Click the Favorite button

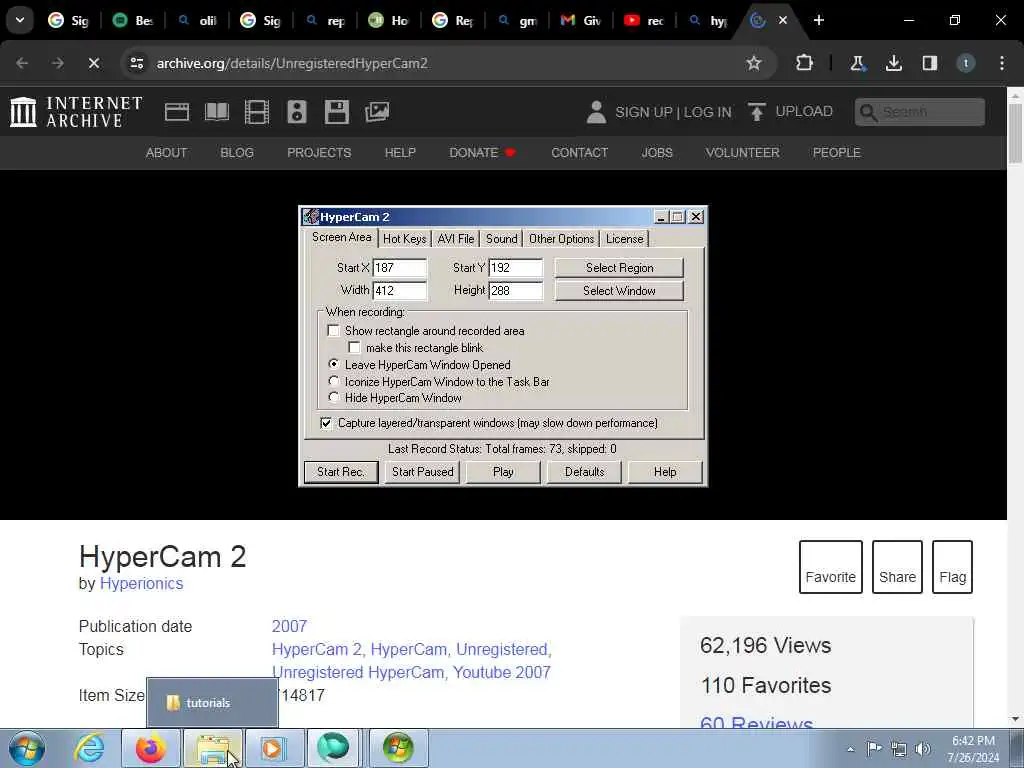coord(831,567)
